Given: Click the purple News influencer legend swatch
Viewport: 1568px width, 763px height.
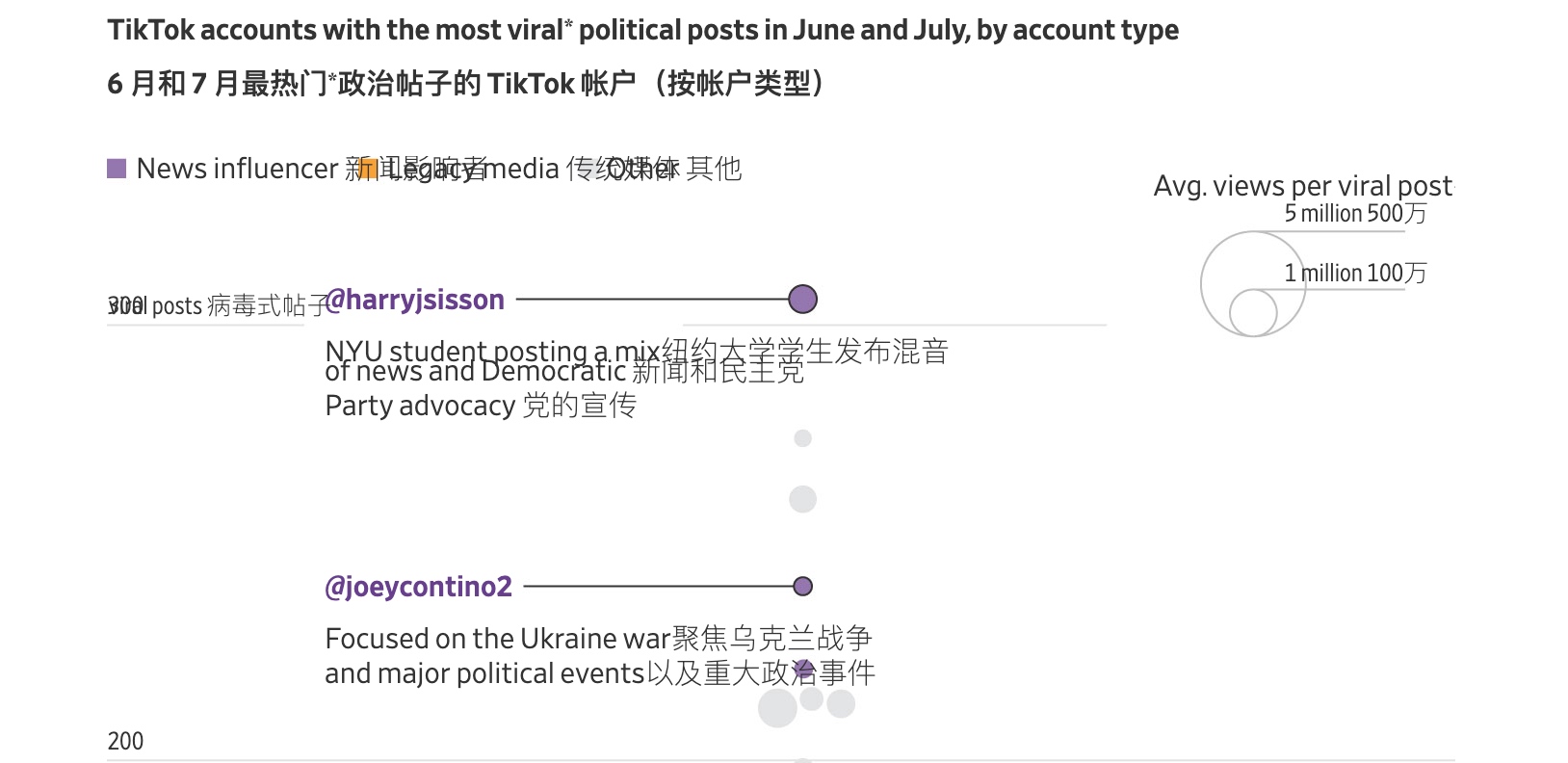Looking at the screenshot, I should click(x=117, y=170).
